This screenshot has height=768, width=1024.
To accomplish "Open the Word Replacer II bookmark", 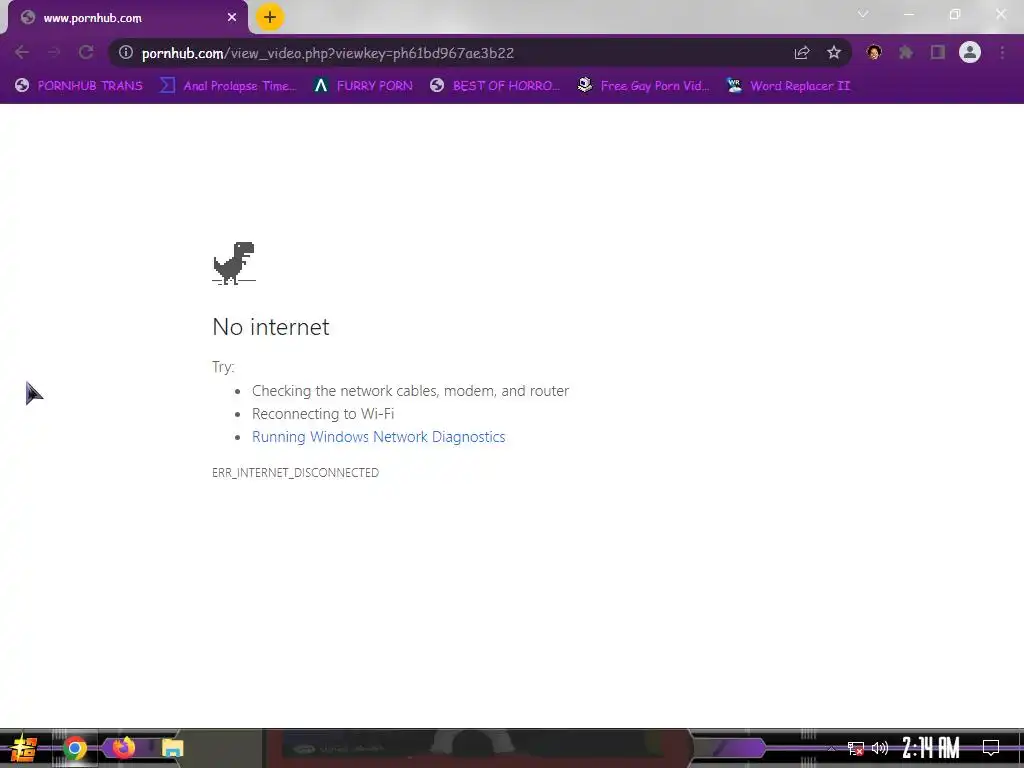I will (788, 86).
